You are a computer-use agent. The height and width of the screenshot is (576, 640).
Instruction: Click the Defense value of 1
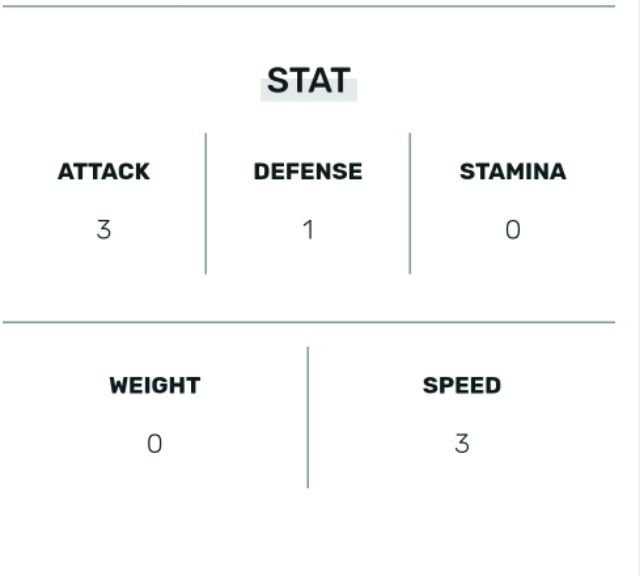click(x=308, y=230)
